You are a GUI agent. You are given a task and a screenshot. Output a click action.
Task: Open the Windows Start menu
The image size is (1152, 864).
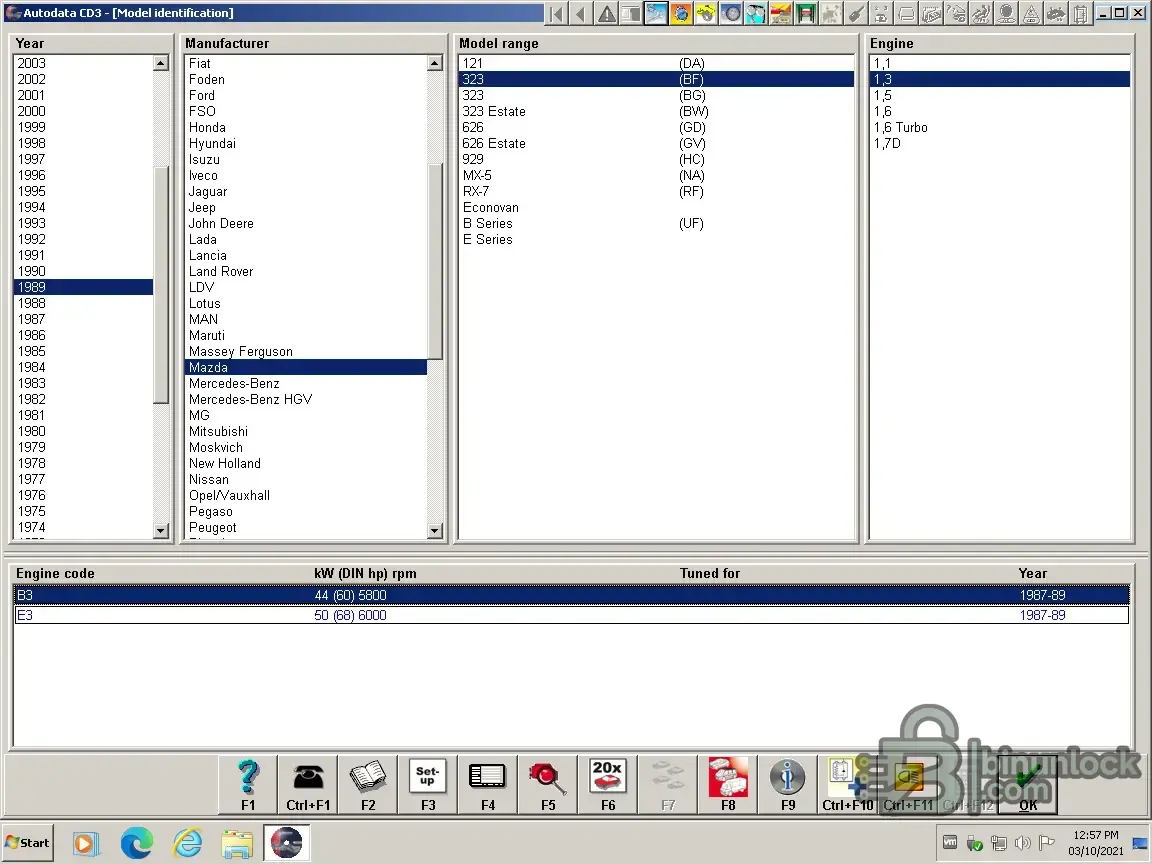[x=28, y=843]
